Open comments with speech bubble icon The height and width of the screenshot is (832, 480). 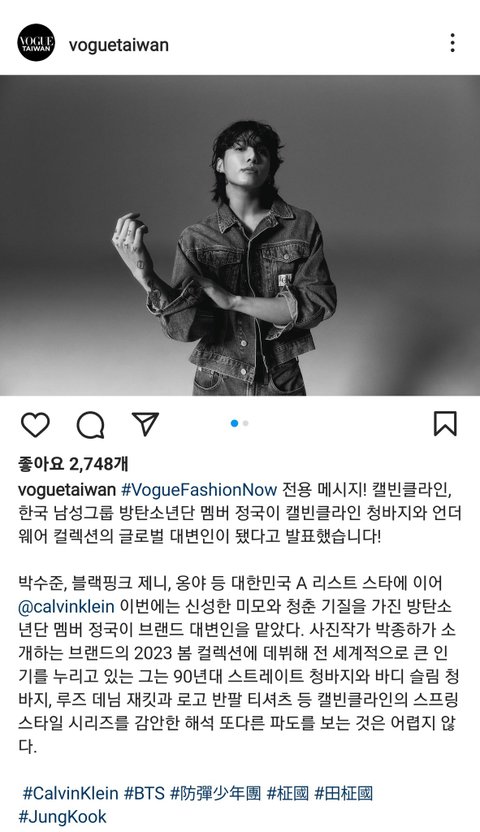point(90,425)
